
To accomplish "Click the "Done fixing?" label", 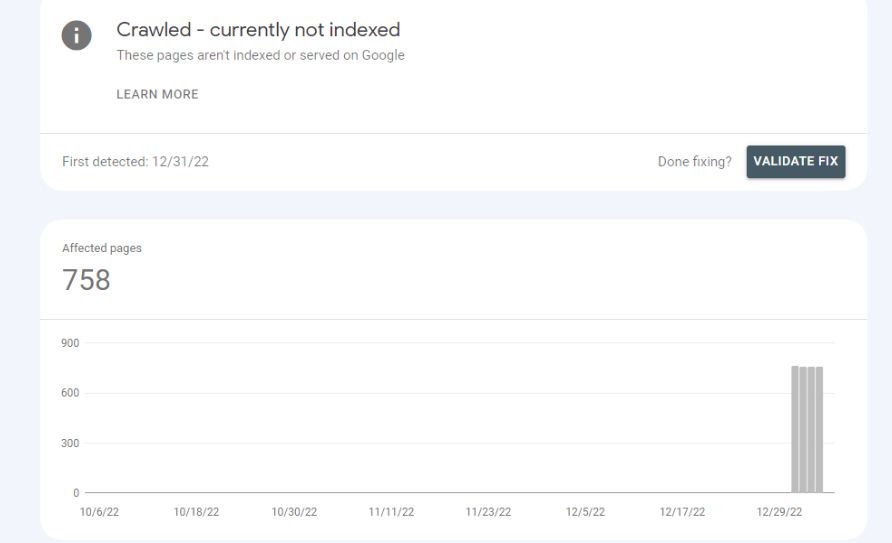I will [x=695, y=161].
